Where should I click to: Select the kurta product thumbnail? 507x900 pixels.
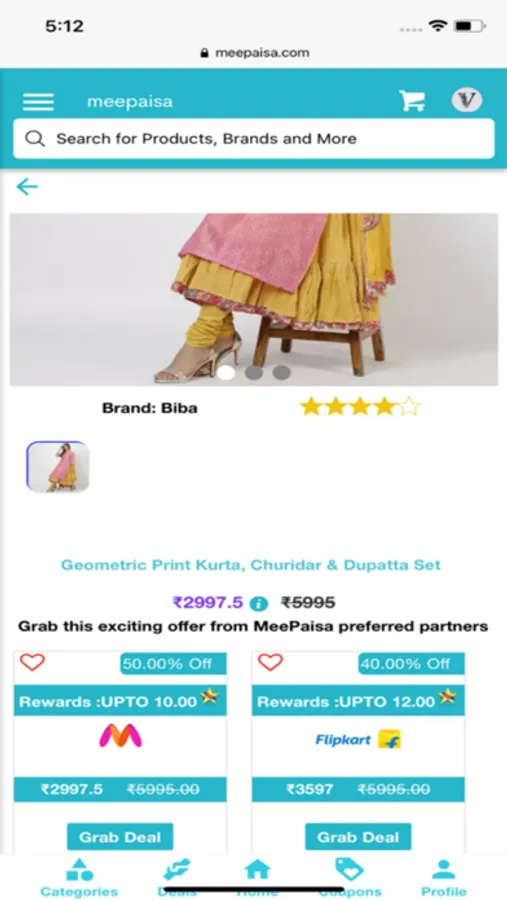[x=57, y=467]
